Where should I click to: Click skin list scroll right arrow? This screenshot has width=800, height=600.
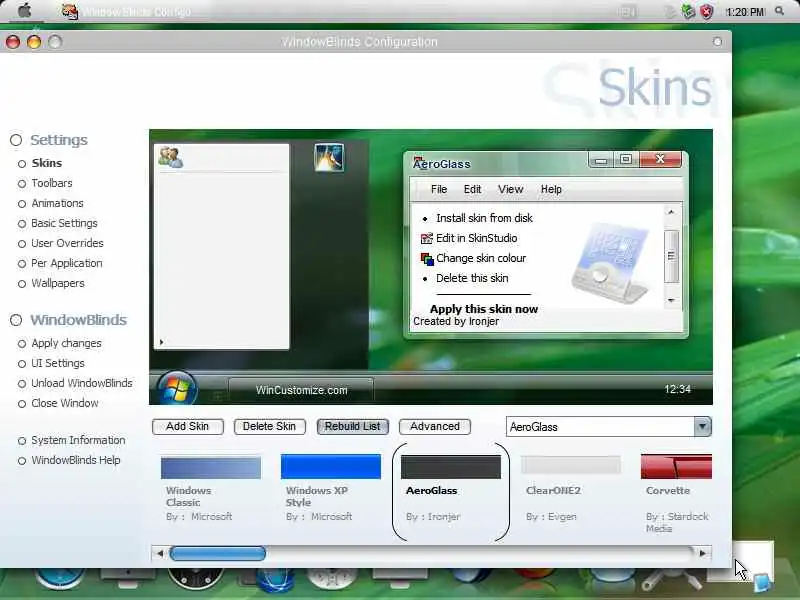(x=703, y=553)
